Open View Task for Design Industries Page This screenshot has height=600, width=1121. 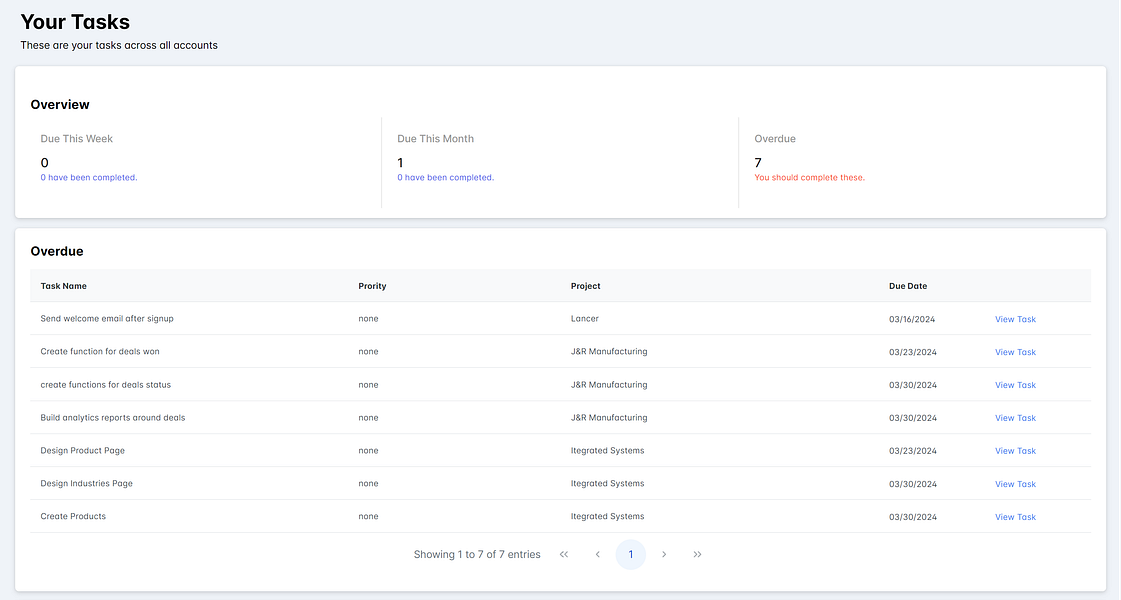click(x=1015, y=484)
